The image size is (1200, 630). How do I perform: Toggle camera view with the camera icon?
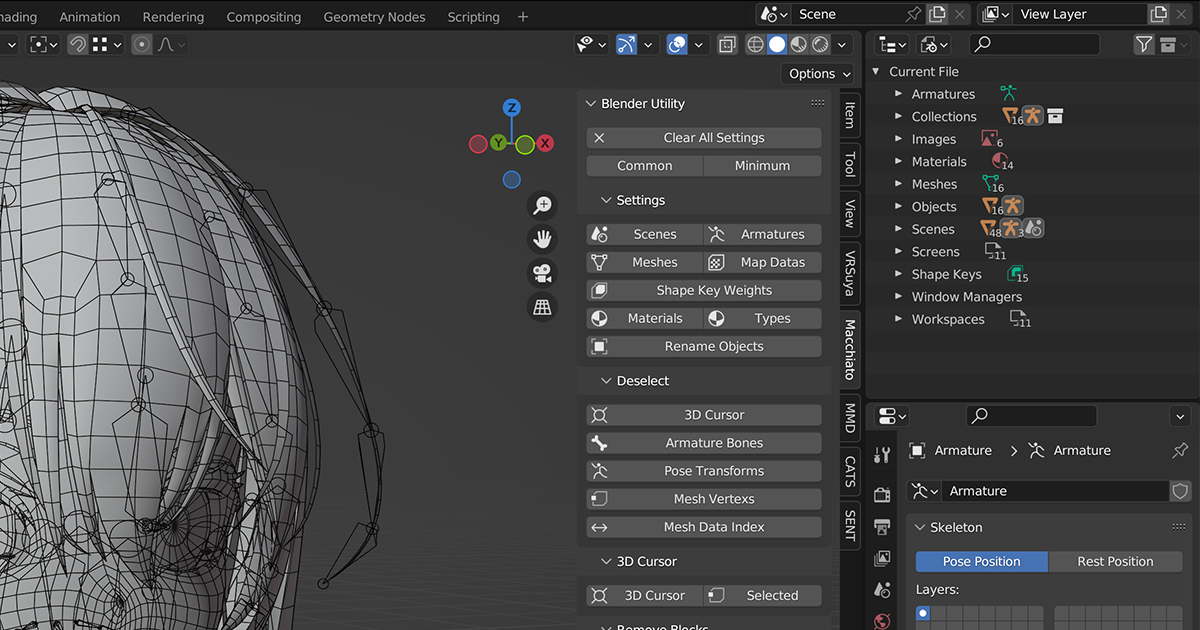[x=542, y=273]
